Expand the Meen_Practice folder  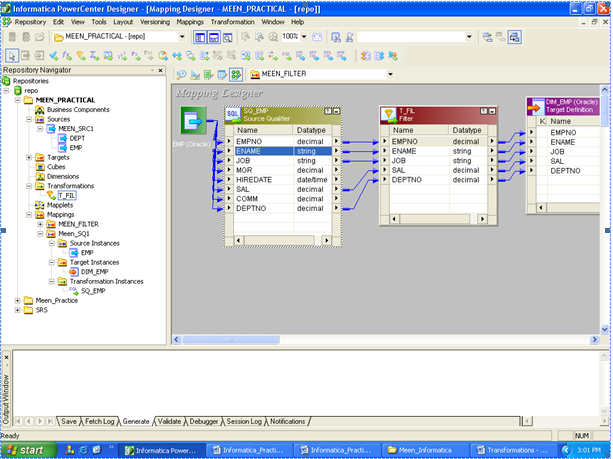point(18,301)
